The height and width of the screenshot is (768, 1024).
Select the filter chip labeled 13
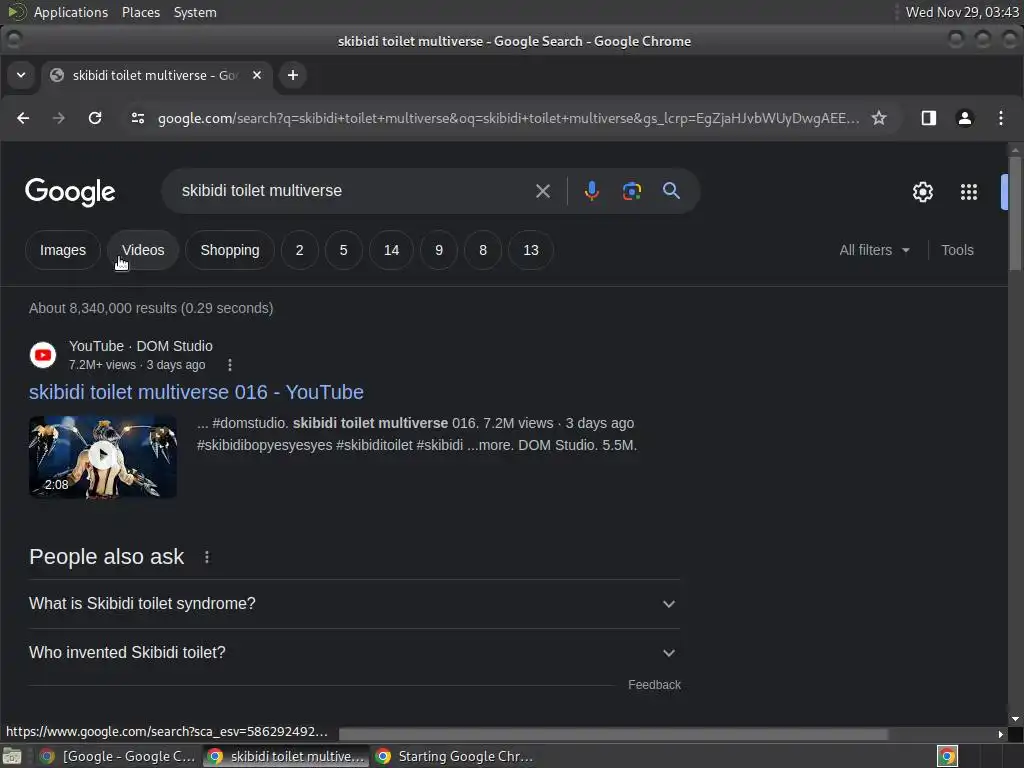(x=531, y=250)
